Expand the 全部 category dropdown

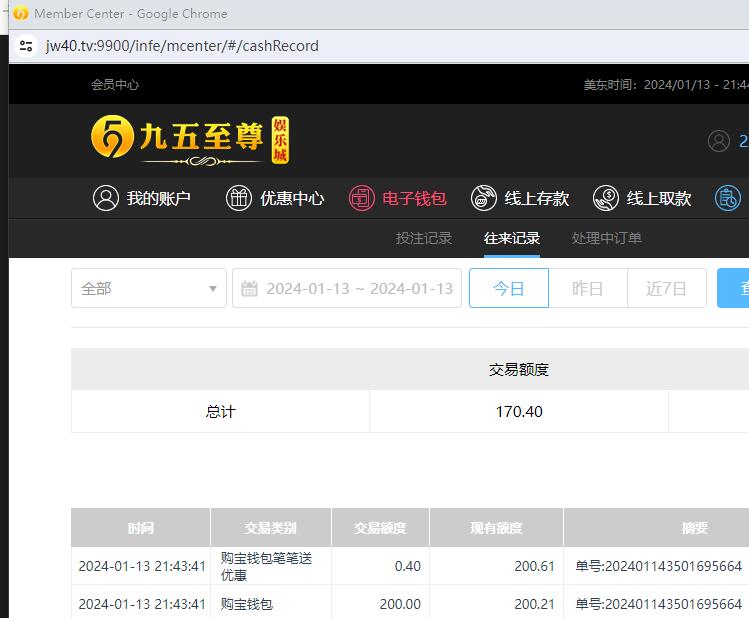(149, 288)
